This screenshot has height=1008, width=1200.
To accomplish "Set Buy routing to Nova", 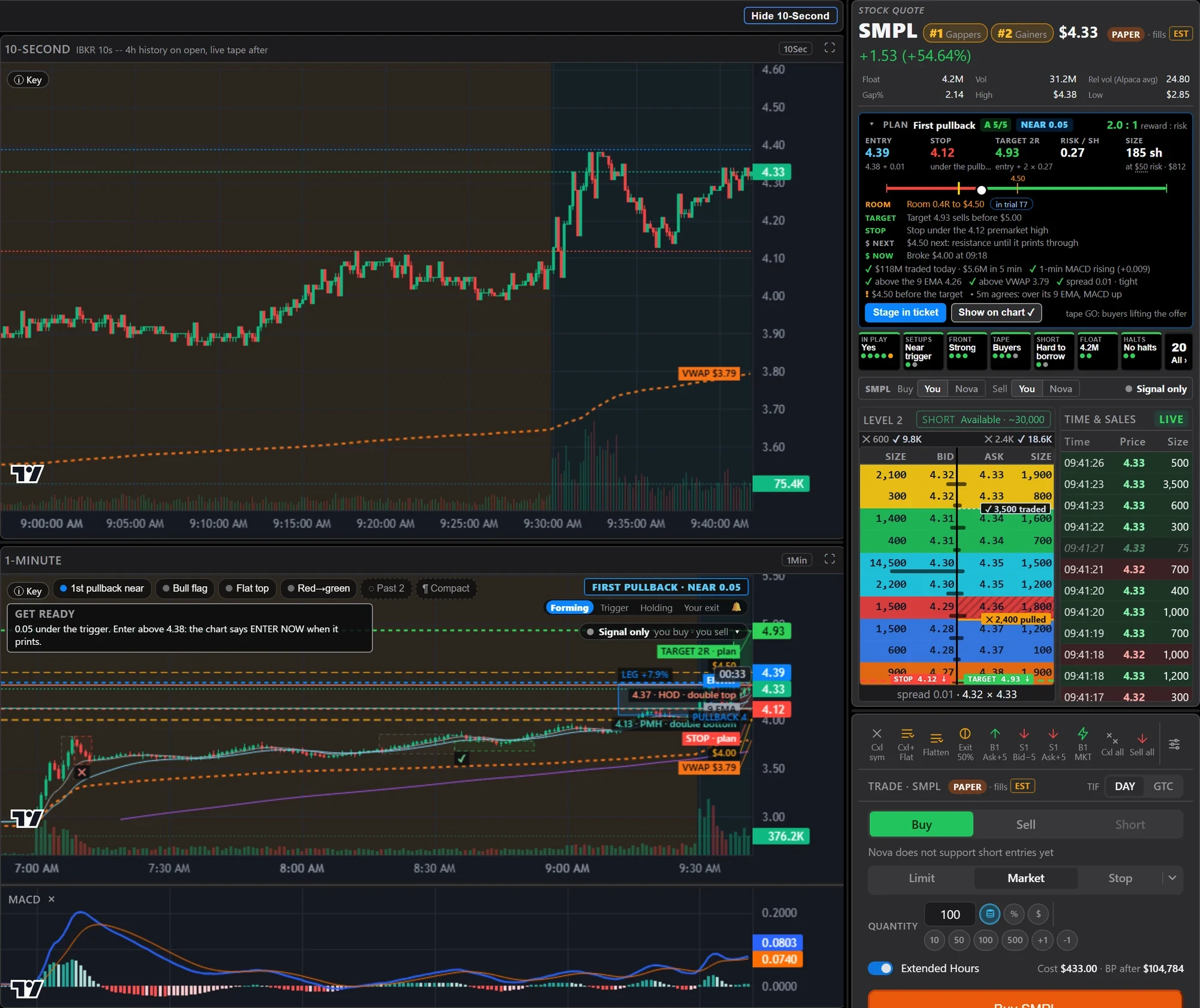I will click(x=966, y=389).
